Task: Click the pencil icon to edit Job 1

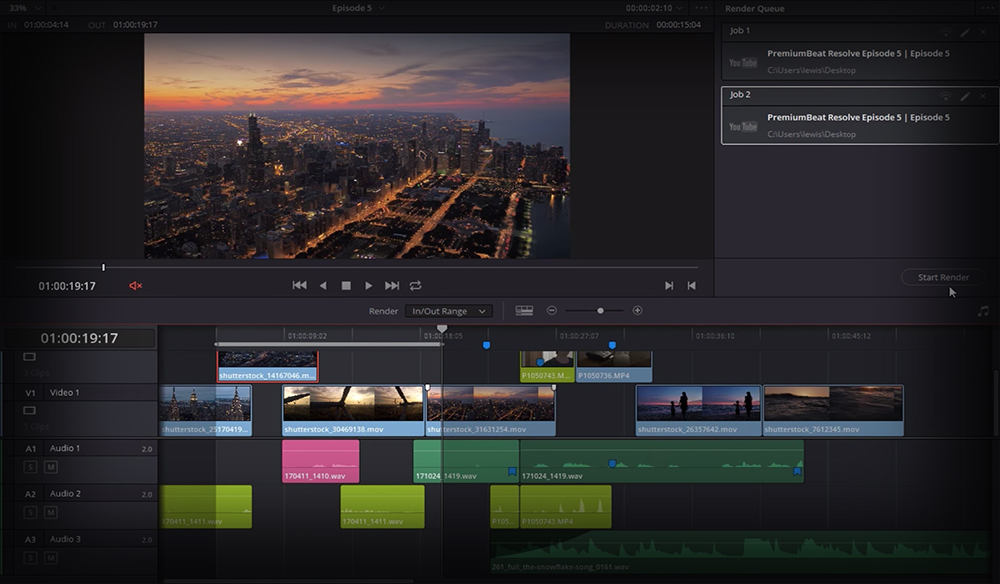Action: [964, 32]
